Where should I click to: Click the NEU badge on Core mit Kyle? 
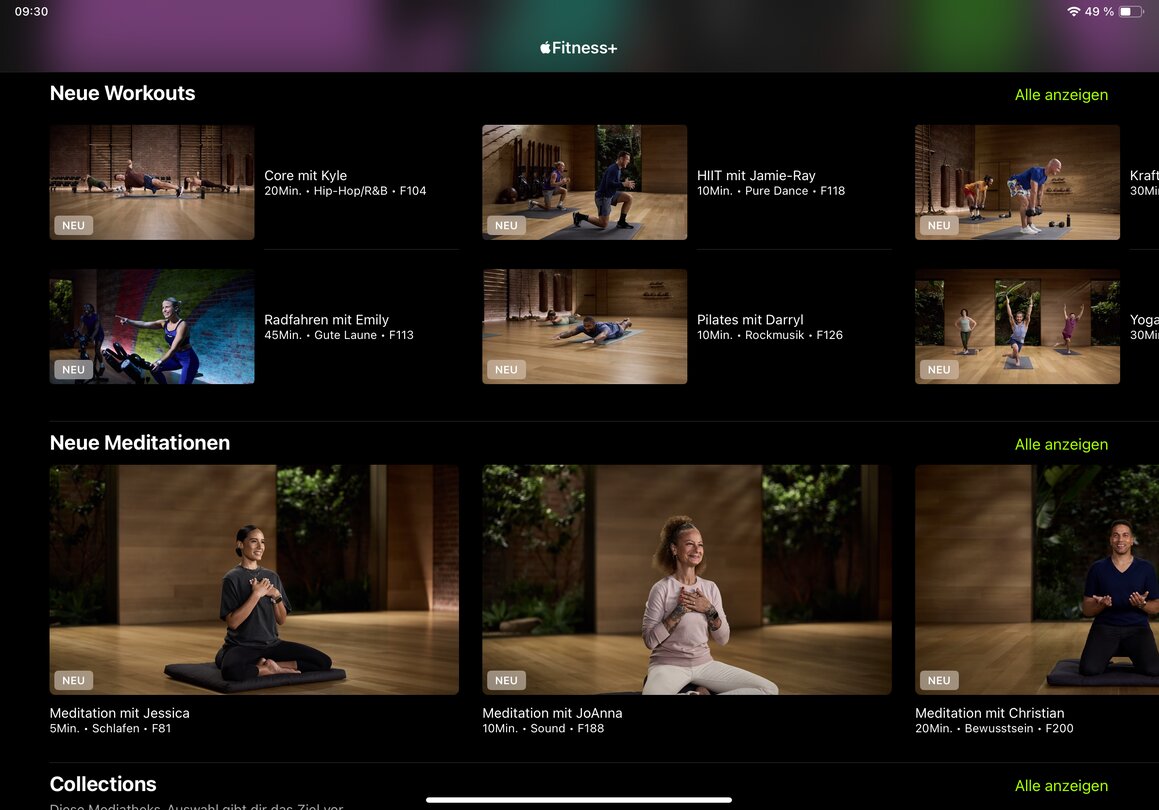pyautogui.click(x=74, y=225)
